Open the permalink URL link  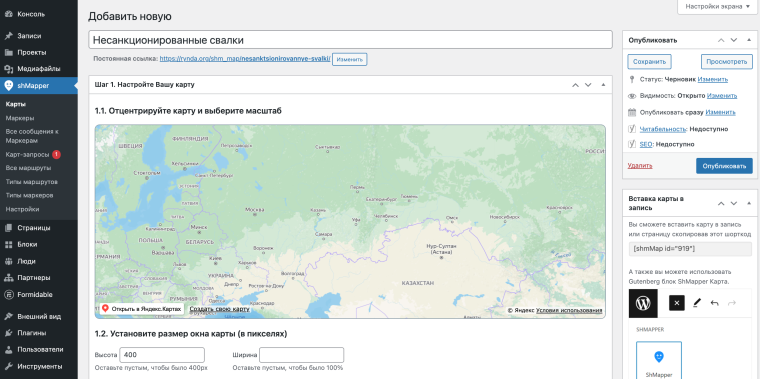pos(245,59)
